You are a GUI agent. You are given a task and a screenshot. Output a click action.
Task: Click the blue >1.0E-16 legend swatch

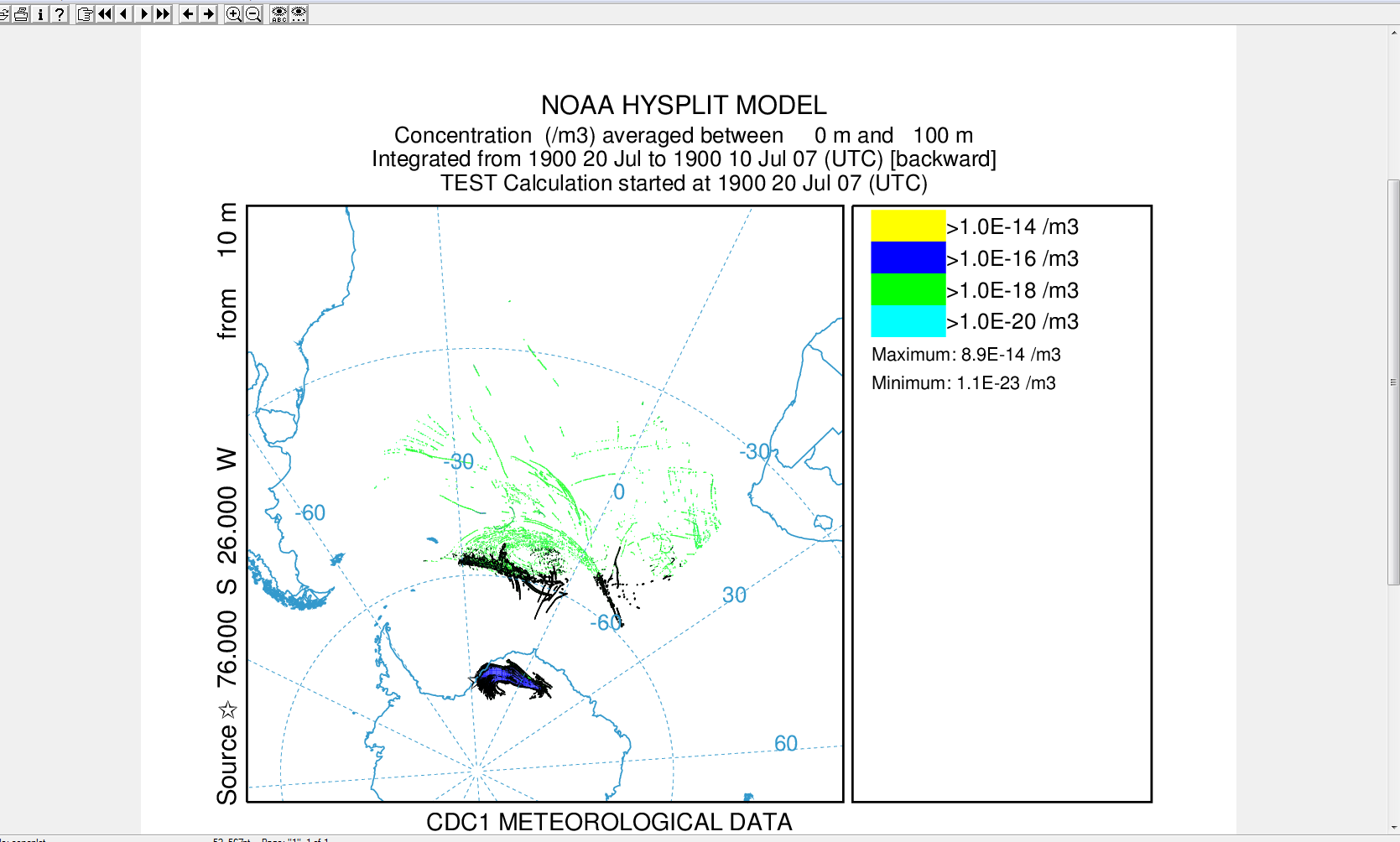(x=908, y=257)
